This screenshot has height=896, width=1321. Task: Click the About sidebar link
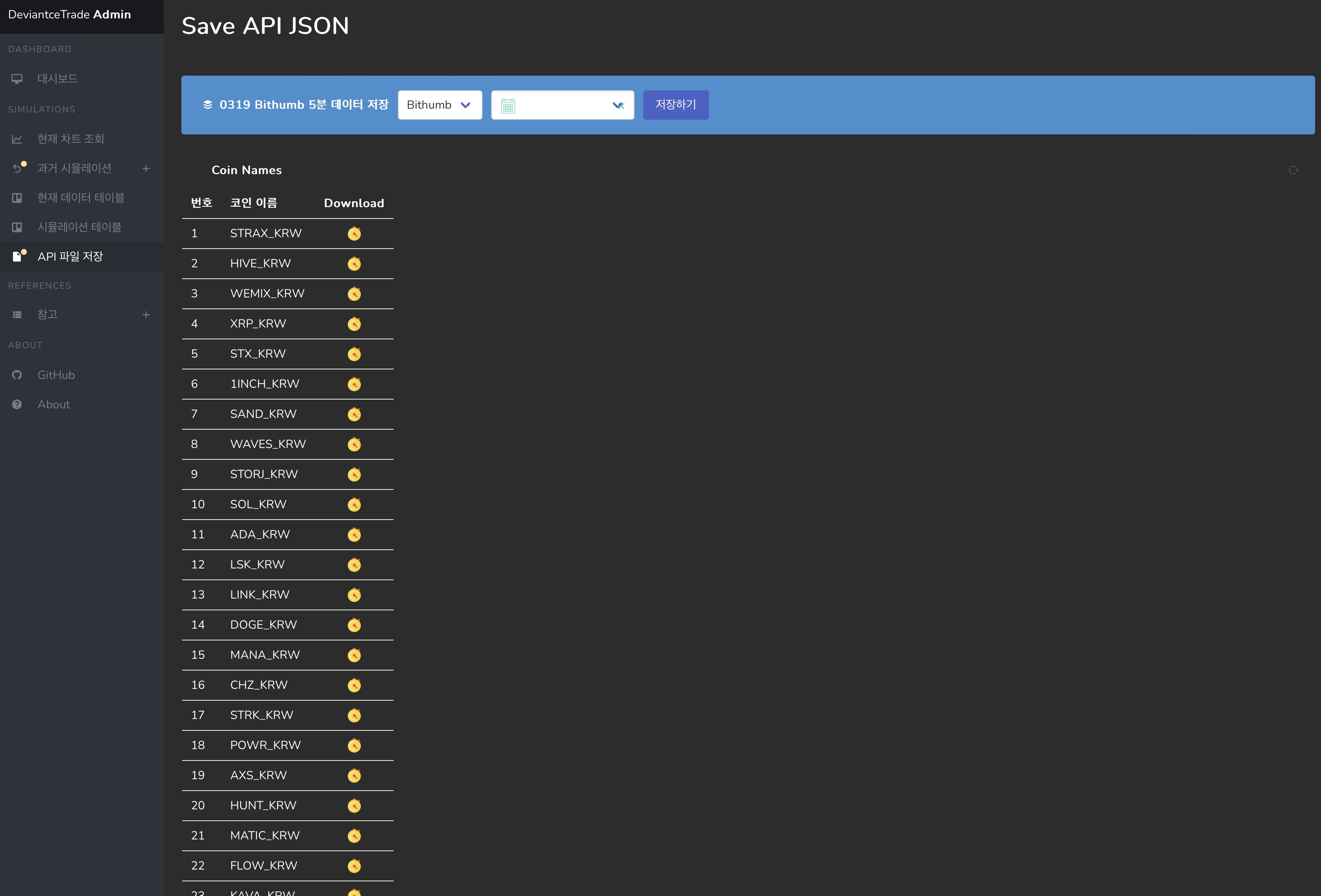[54, 404]
